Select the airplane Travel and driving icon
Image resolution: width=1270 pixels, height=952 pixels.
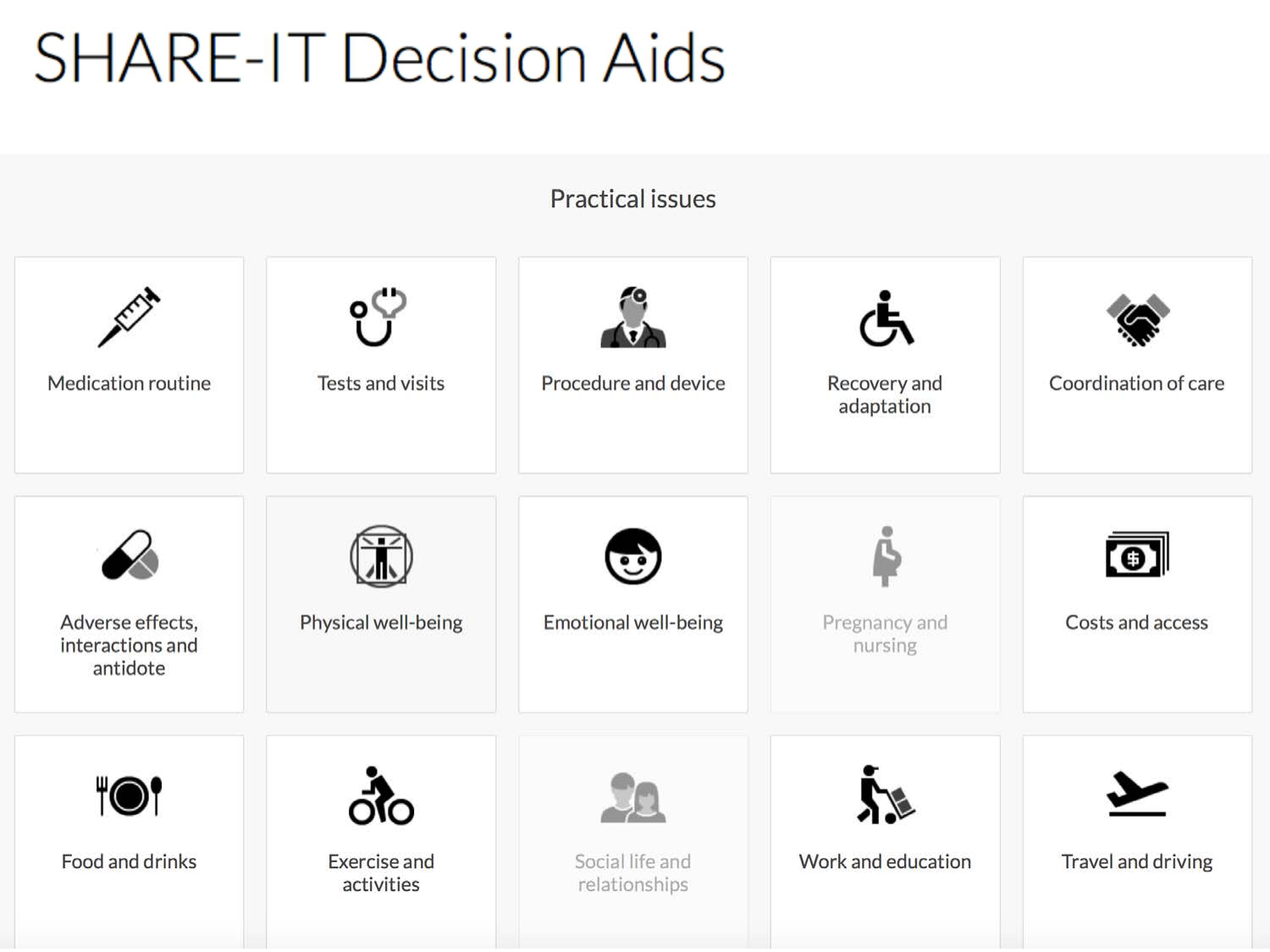[1137, 795]
